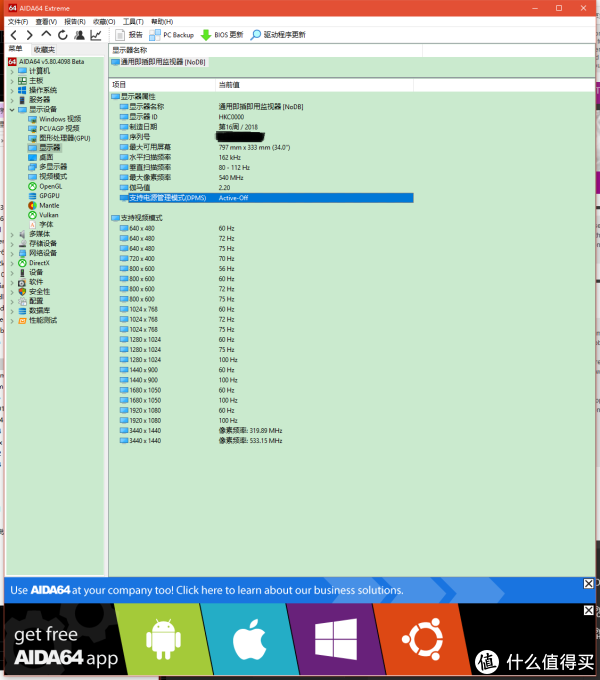Expand the 存储设备 tree node
Screen dimensions: 600x680
click(12, 244)
